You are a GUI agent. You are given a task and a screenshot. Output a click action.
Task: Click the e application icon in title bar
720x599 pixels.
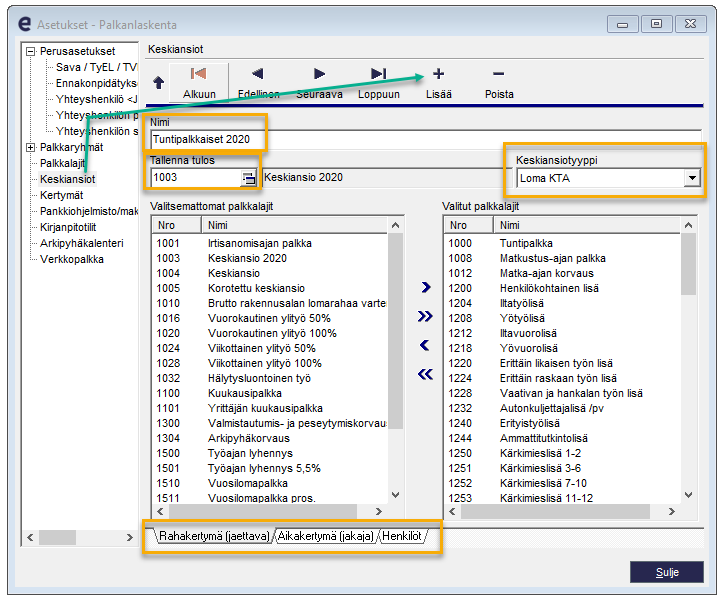click(x=25, y=24)
